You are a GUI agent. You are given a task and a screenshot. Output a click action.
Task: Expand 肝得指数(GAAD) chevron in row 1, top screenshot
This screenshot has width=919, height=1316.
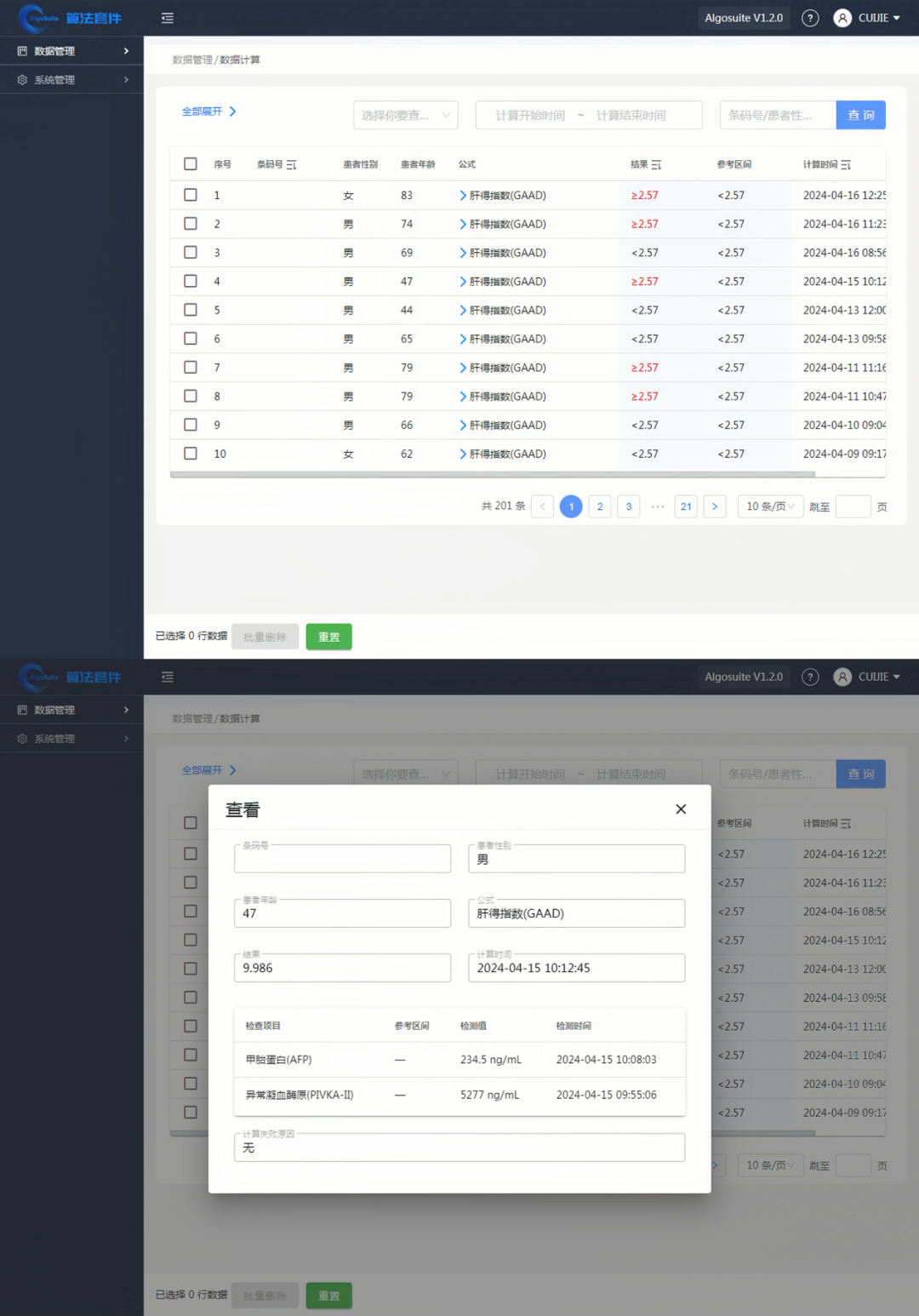tap(463, 195)
